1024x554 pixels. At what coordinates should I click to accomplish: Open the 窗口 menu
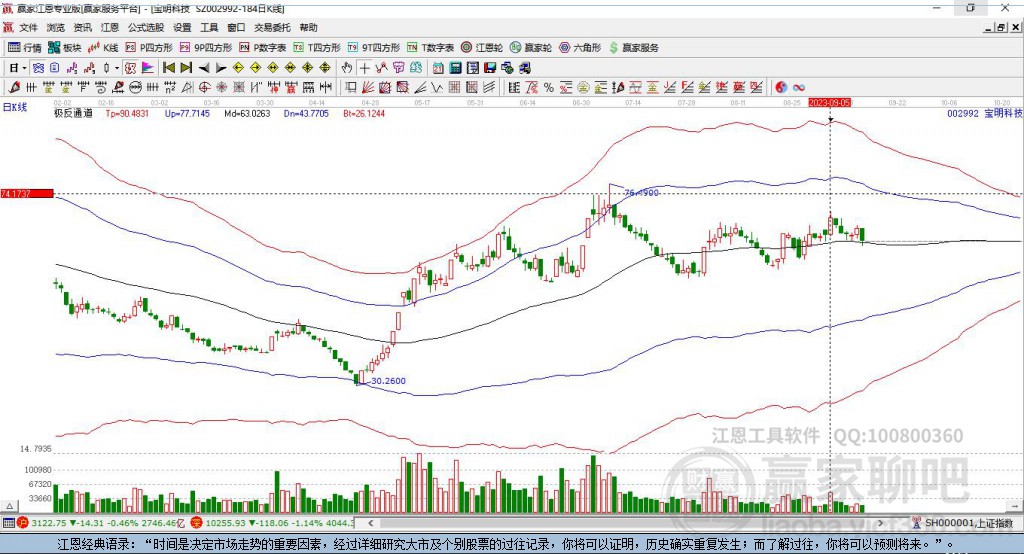[236, 27]
